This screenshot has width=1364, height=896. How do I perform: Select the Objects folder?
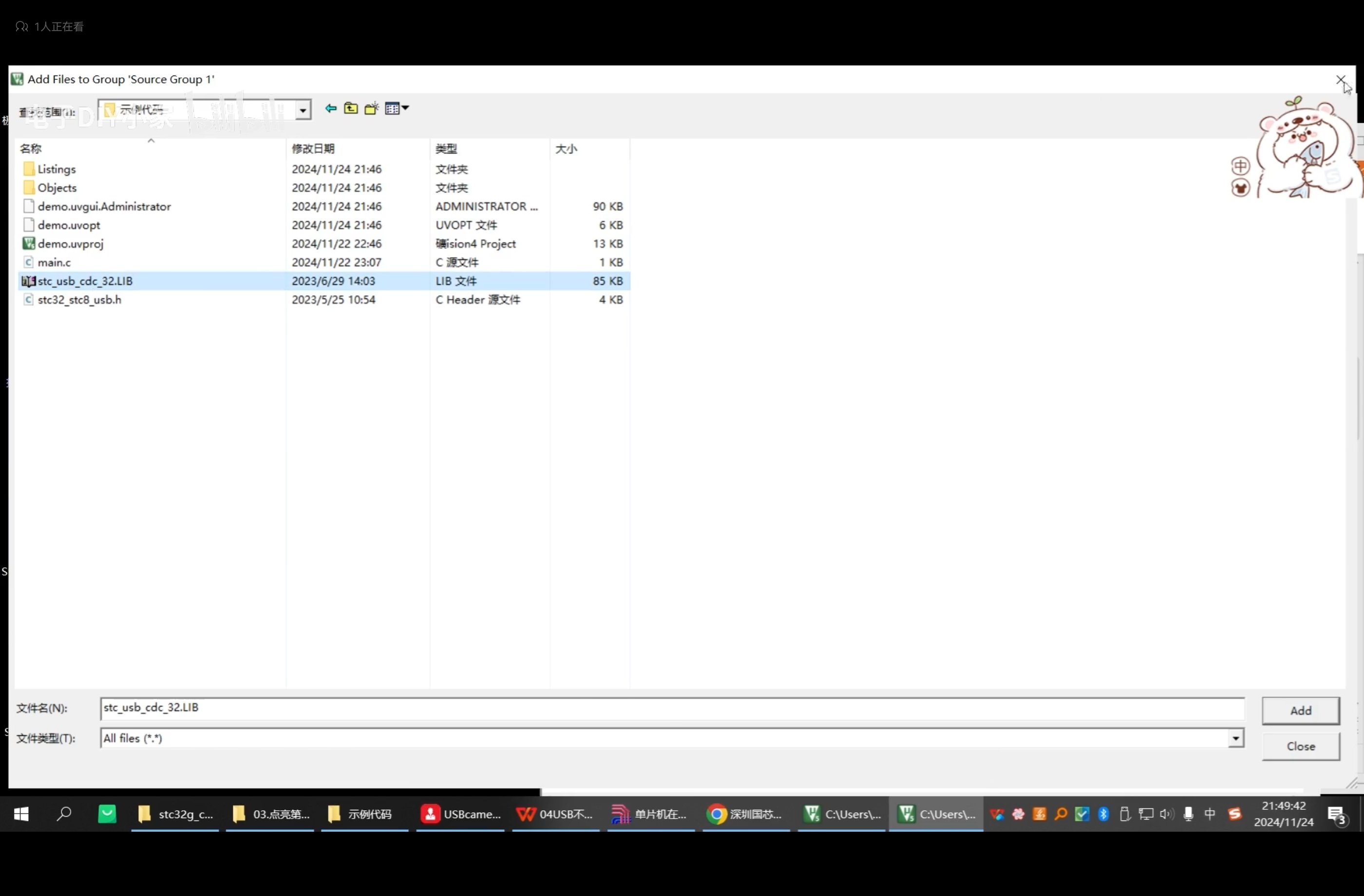pyautogui.click(x=57, y=188)
